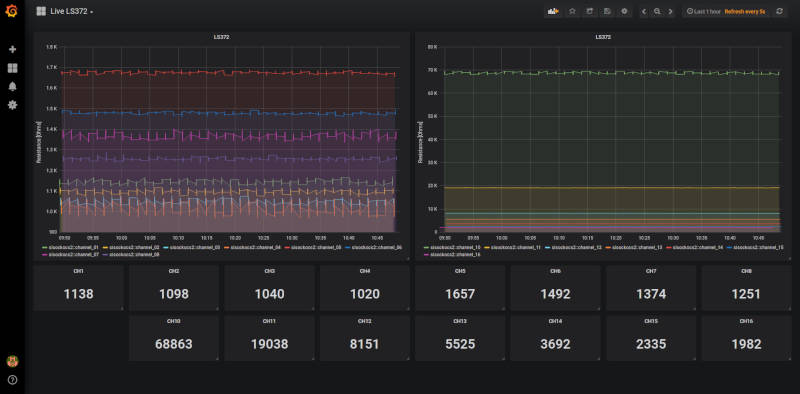800x394 pixels.
Task: Open the CH5 panel title menu
Action: (460, 271)
